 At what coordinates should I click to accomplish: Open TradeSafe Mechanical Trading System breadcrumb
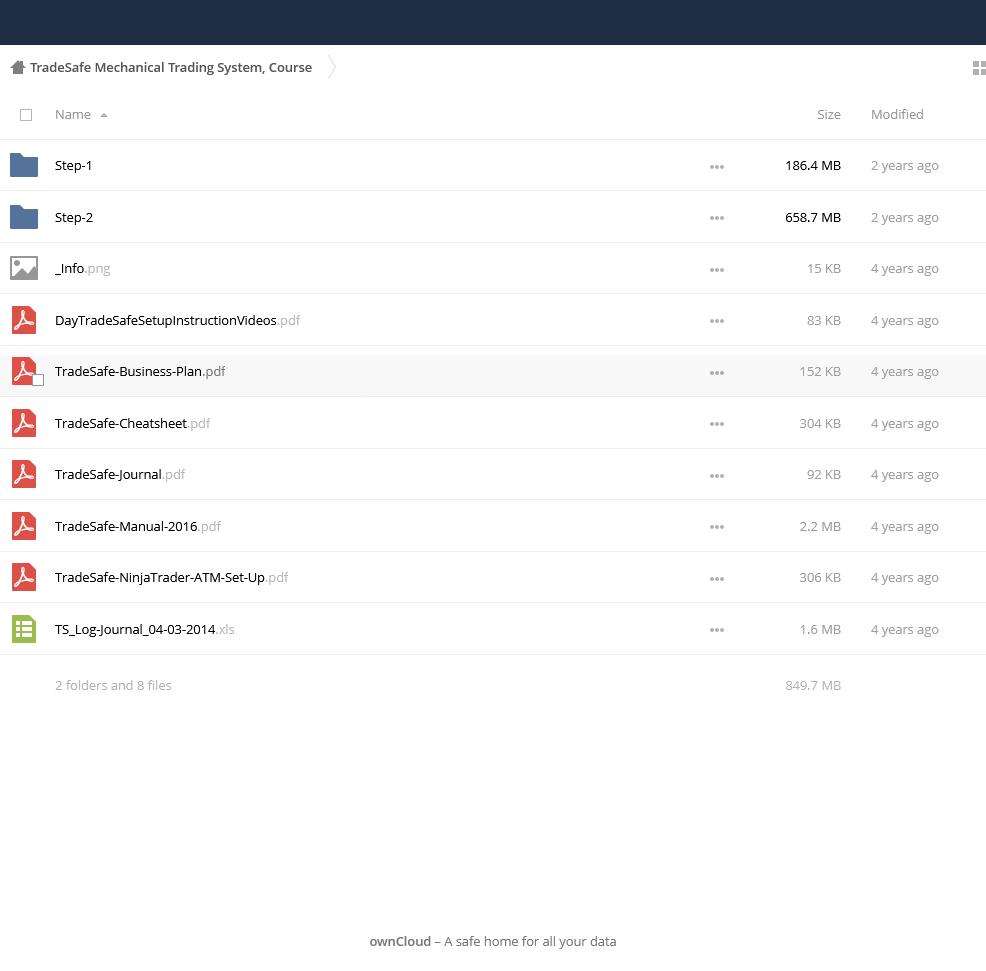point(170,67)
